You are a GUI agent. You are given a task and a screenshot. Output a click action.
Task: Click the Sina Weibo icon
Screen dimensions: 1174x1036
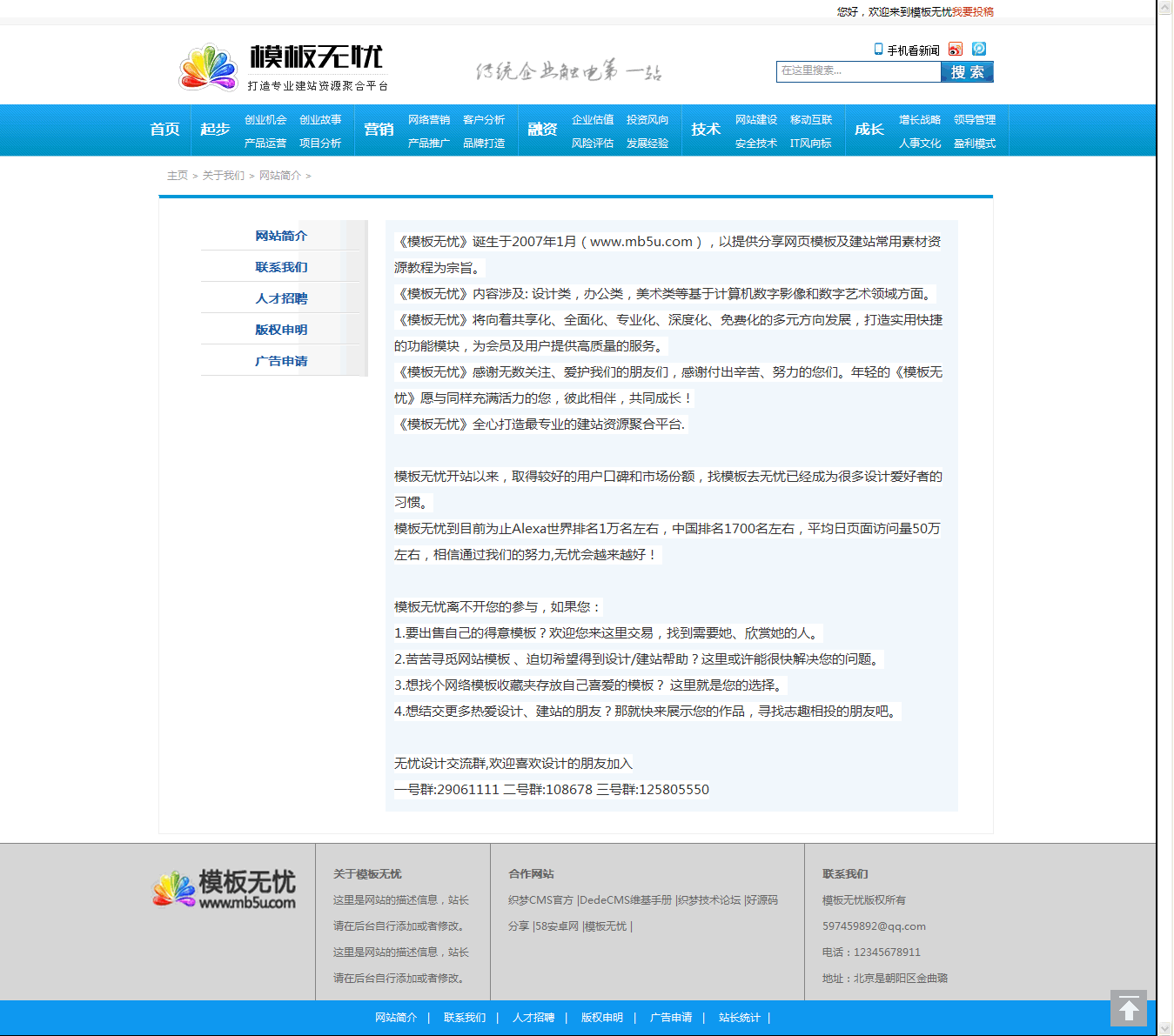click(955, 50)
